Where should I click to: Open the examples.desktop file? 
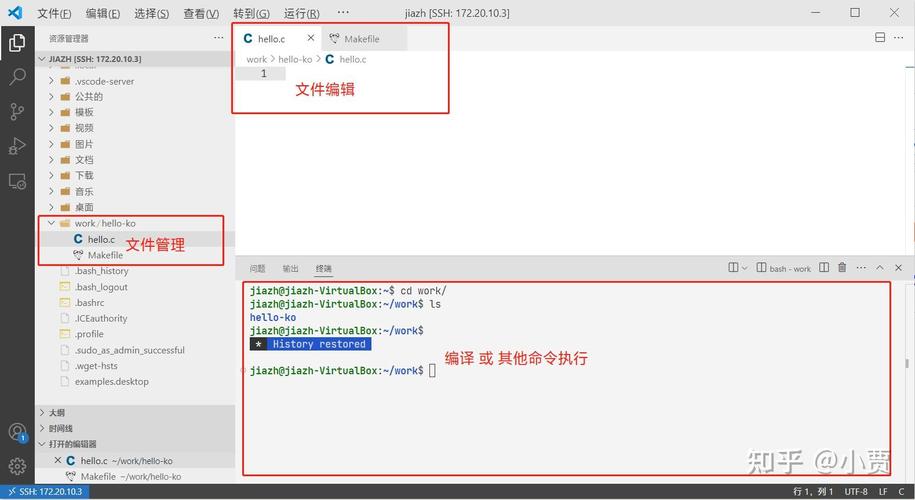click(135, 382)
